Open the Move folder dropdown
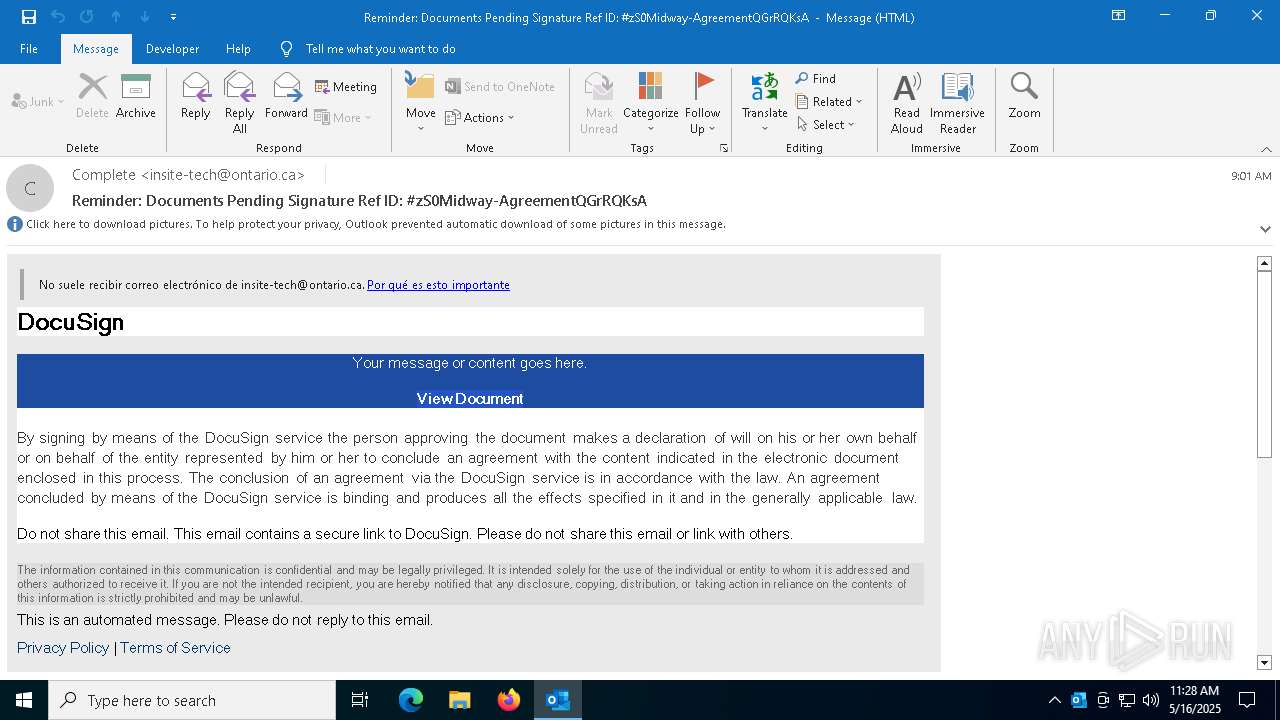Image resolution: width=1280 pixels, height=720 pixels. point(421,103)
